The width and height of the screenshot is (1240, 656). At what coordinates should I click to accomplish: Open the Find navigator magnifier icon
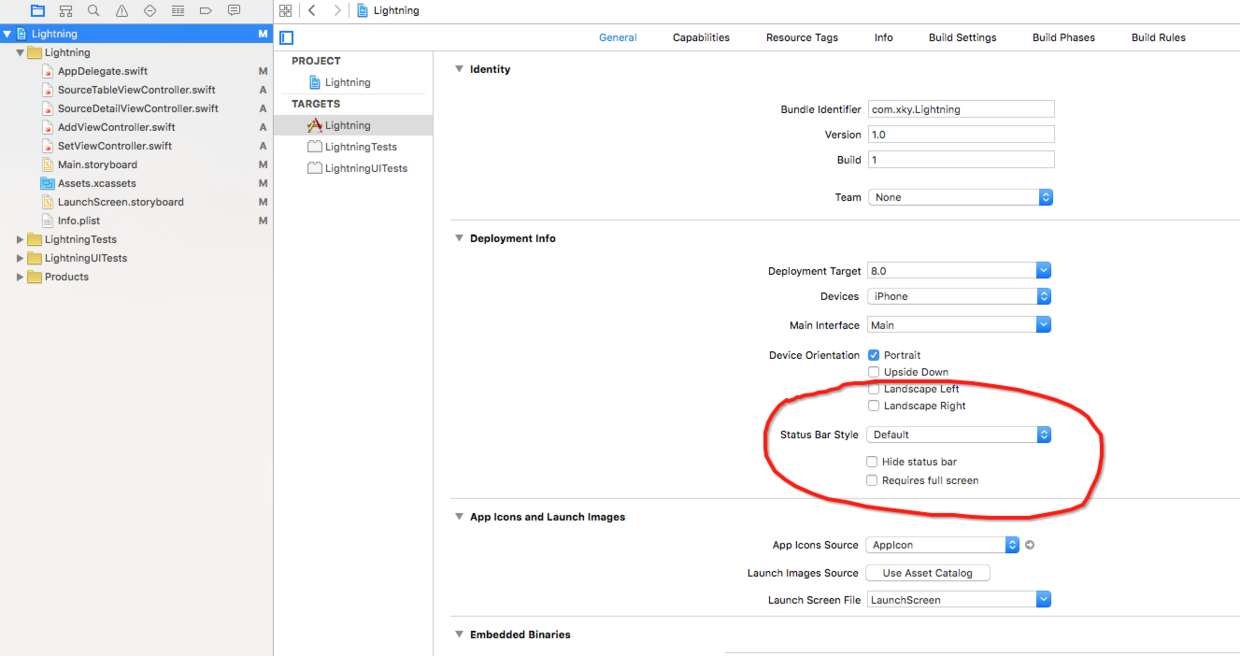94,11
